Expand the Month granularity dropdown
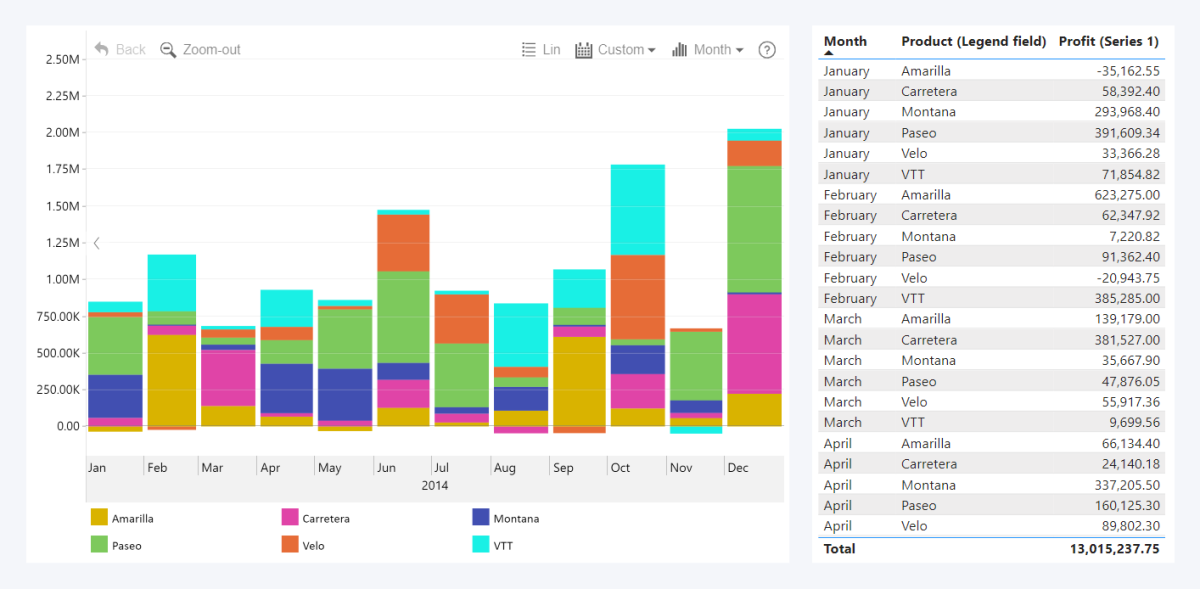Screen dimensions: 1200x589 739,50
